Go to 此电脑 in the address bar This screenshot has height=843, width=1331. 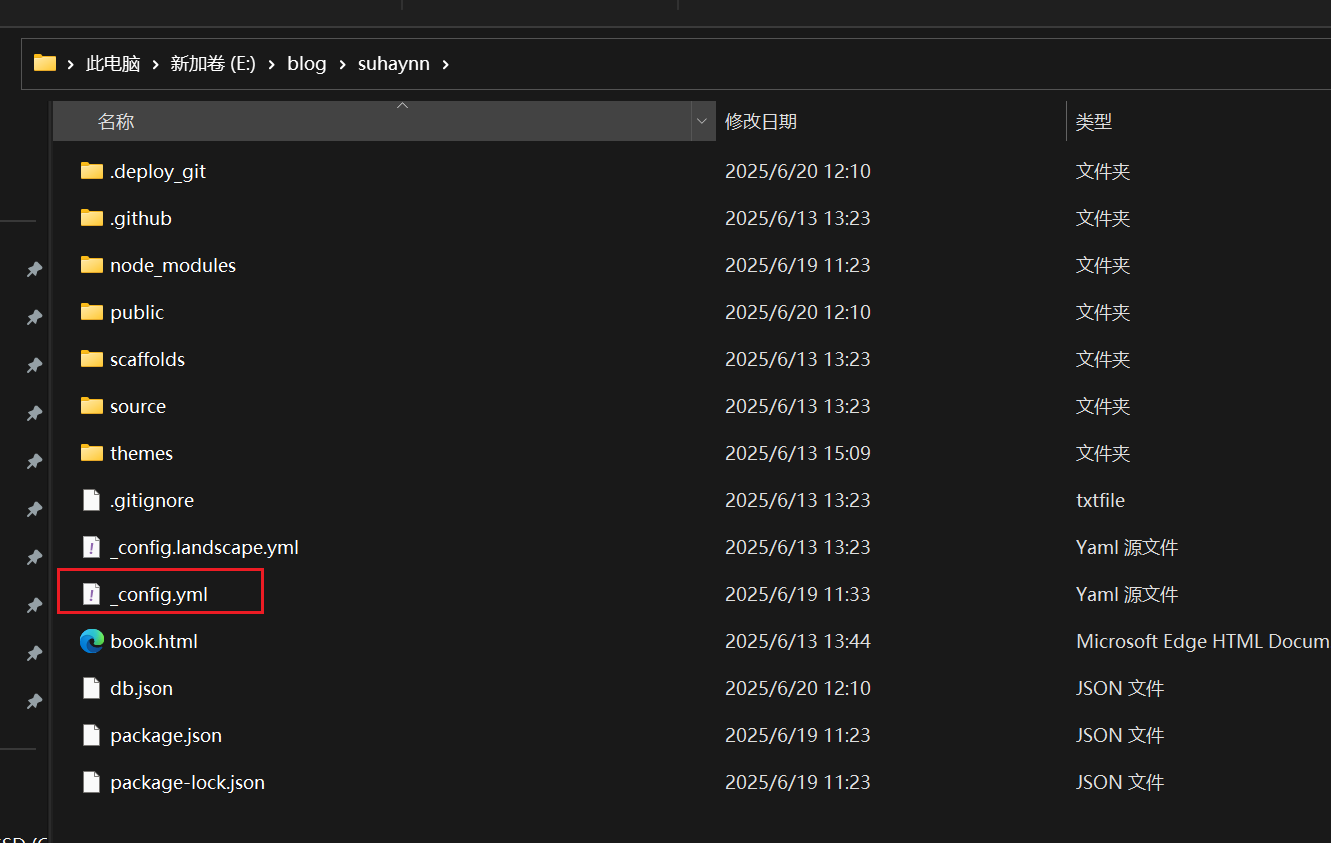tap(113, 64)
